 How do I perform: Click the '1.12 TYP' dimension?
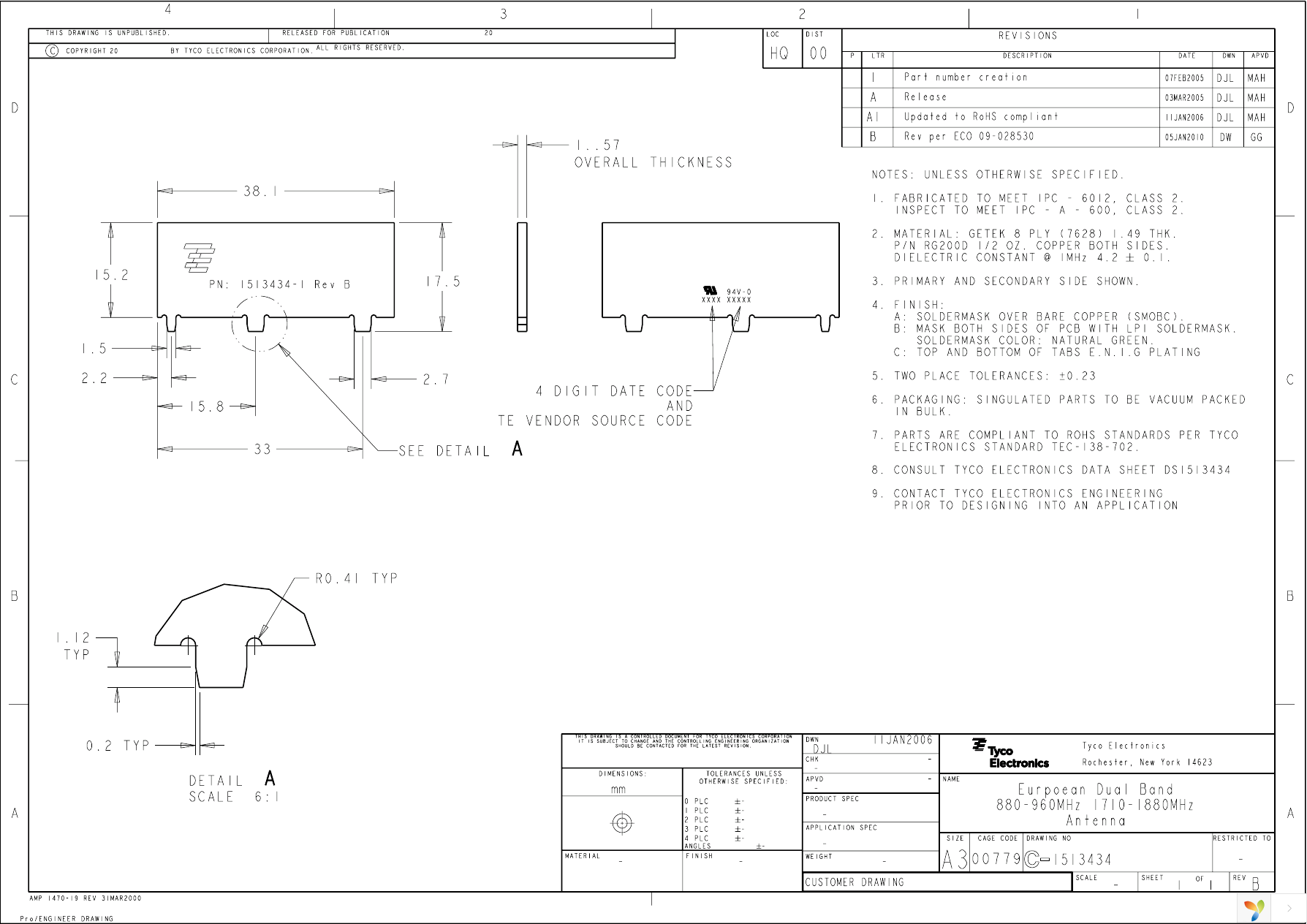click(74, 646)
